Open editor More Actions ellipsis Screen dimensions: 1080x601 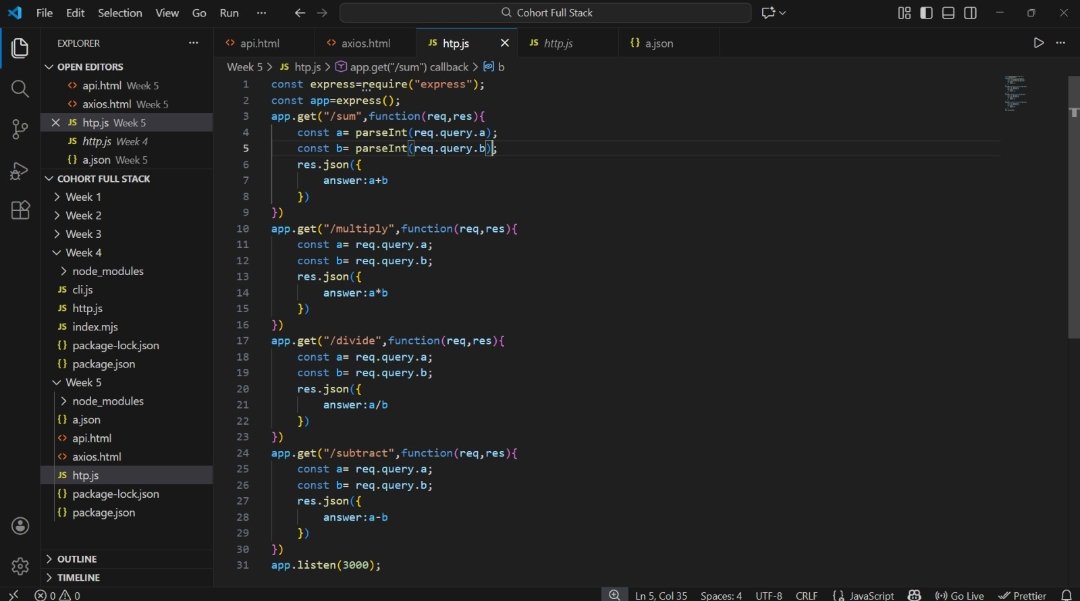(x=1061, y=43)
